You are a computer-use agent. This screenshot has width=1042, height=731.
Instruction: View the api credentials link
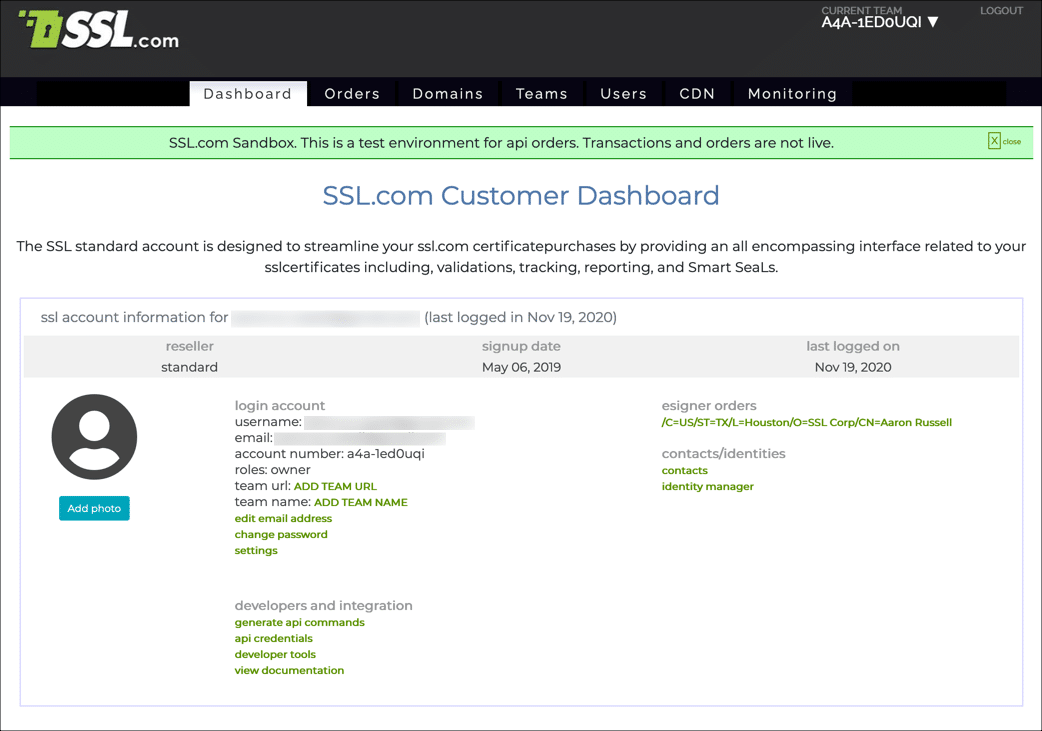click(273, 638)
